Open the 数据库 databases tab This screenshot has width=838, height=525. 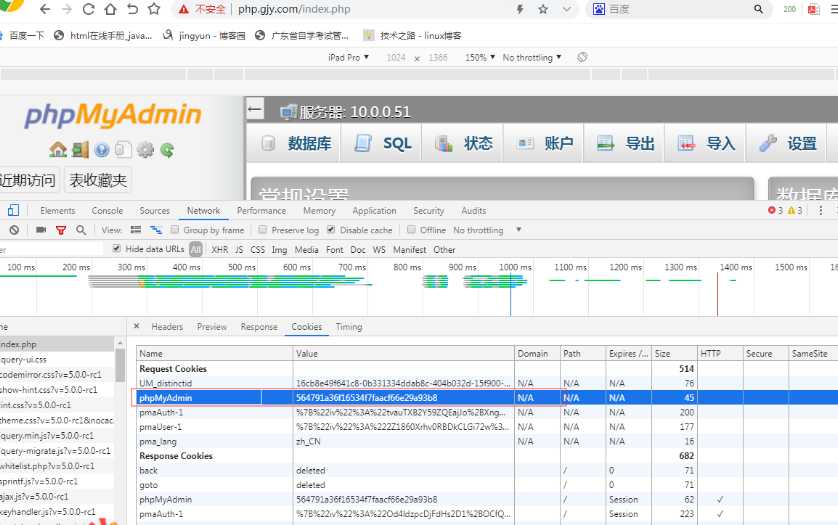tap(296, 143)
